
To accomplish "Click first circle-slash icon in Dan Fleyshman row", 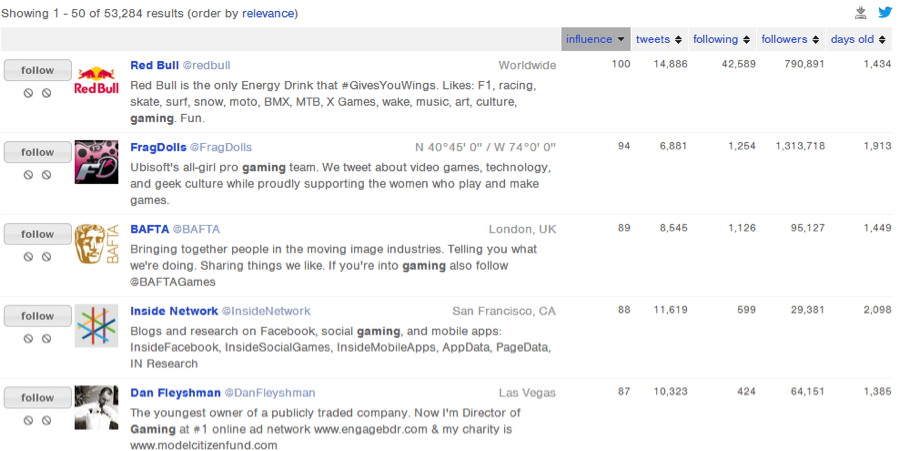I will point(28,421).
